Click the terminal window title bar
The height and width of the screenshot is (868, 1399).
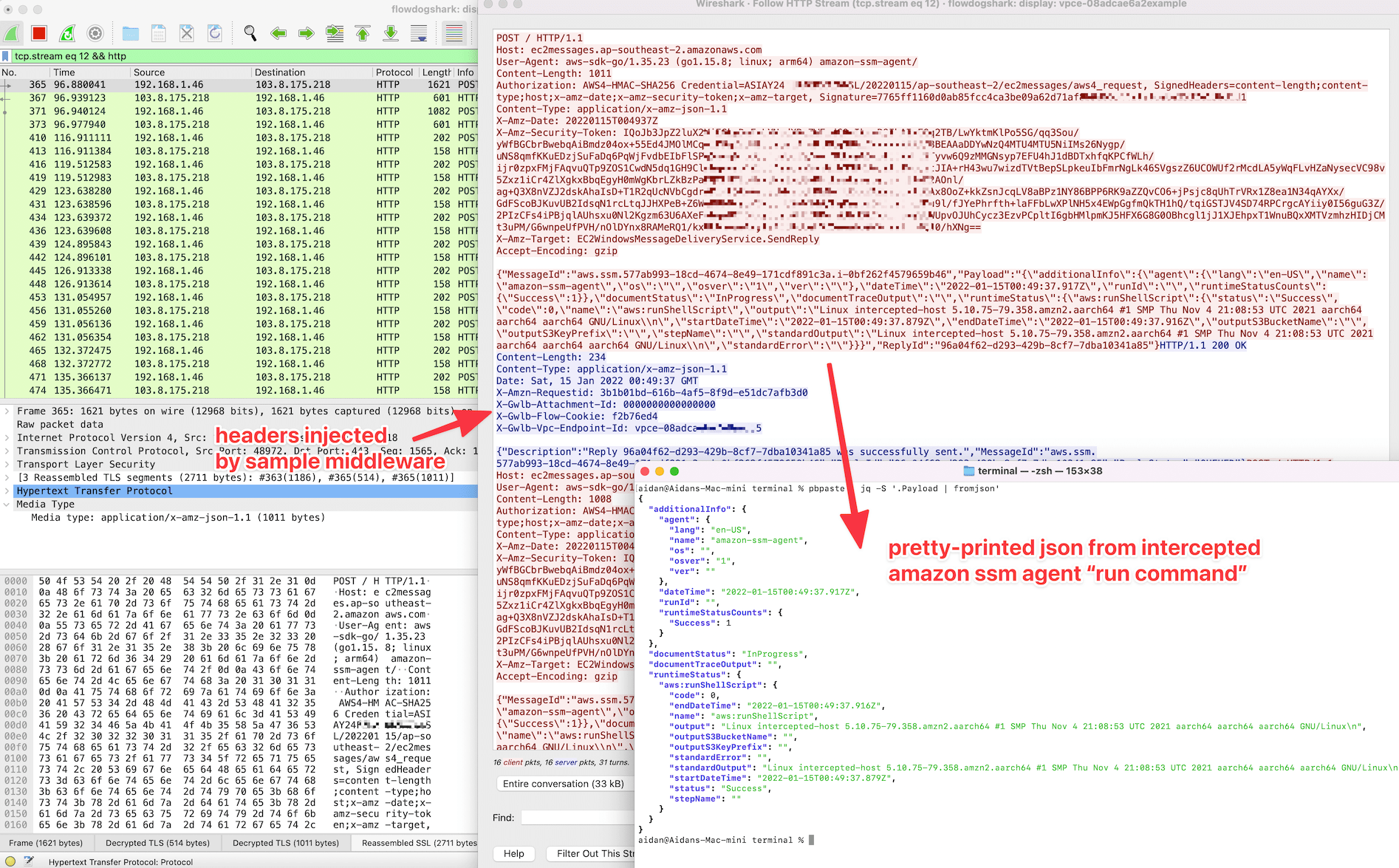1016,471
